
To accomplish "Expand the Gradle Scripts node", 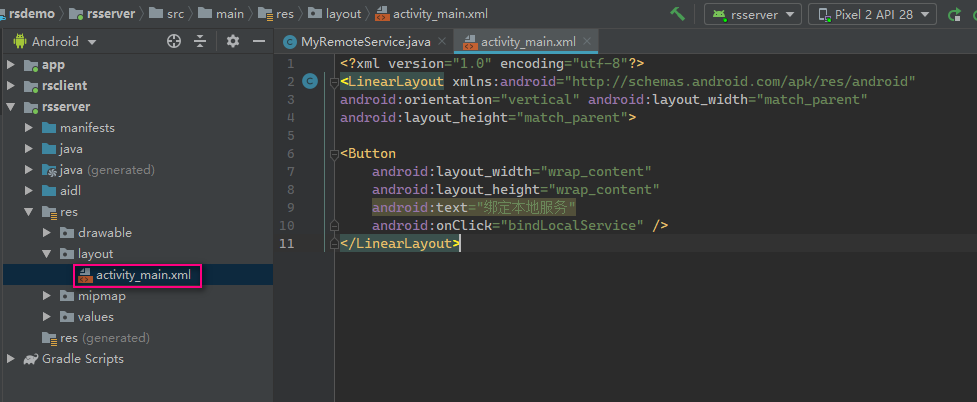I will (x=12, y=359).
